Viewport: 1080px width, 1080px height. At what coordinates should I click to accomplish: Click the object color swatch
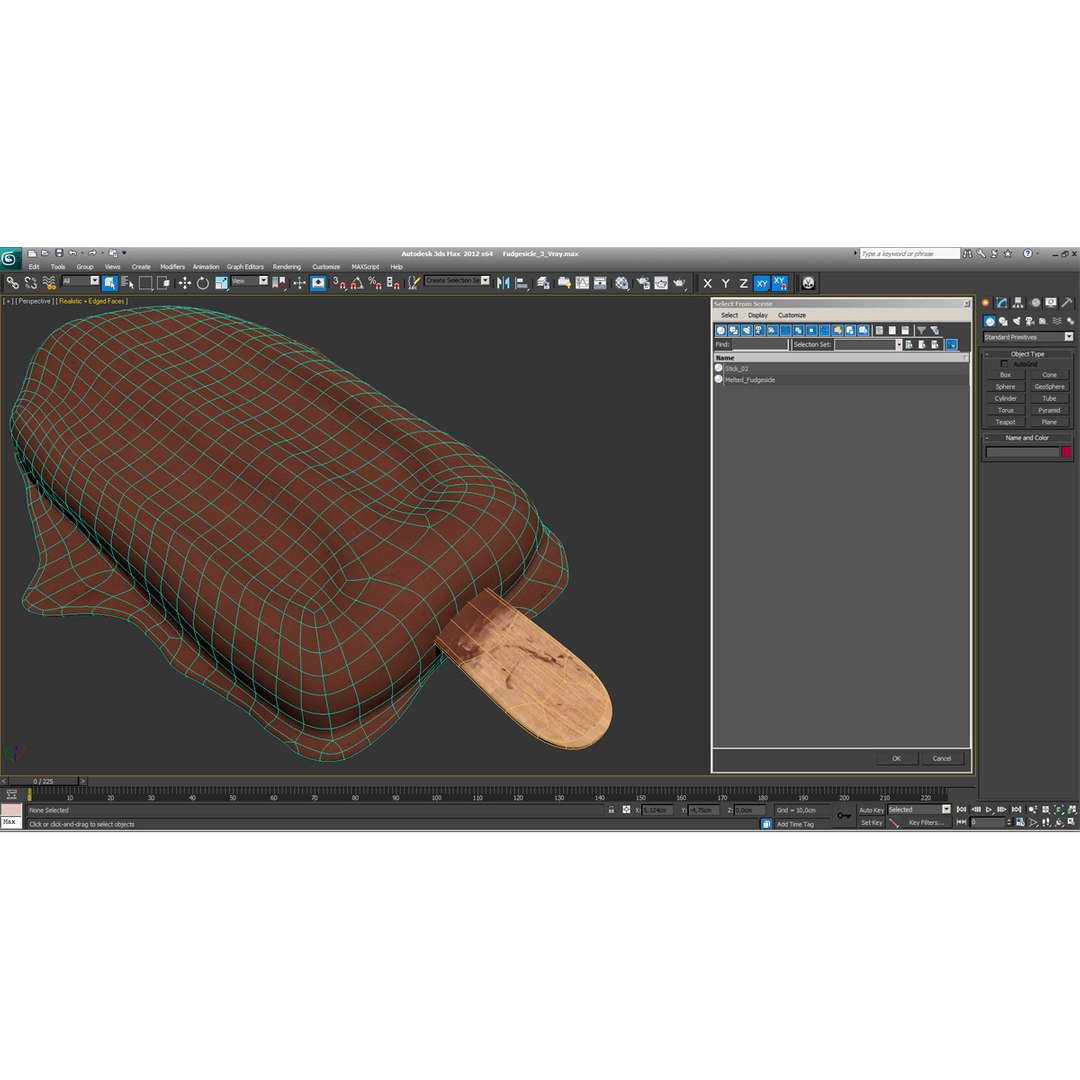point(1066,452)
